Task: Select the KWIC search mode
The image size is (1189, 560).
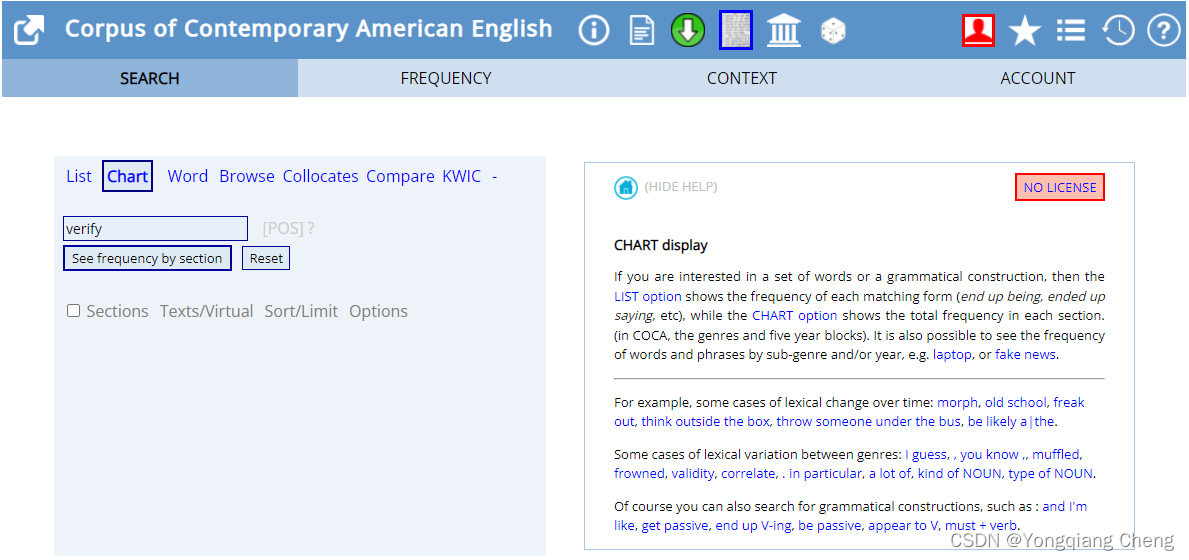Action: [461, 176]
